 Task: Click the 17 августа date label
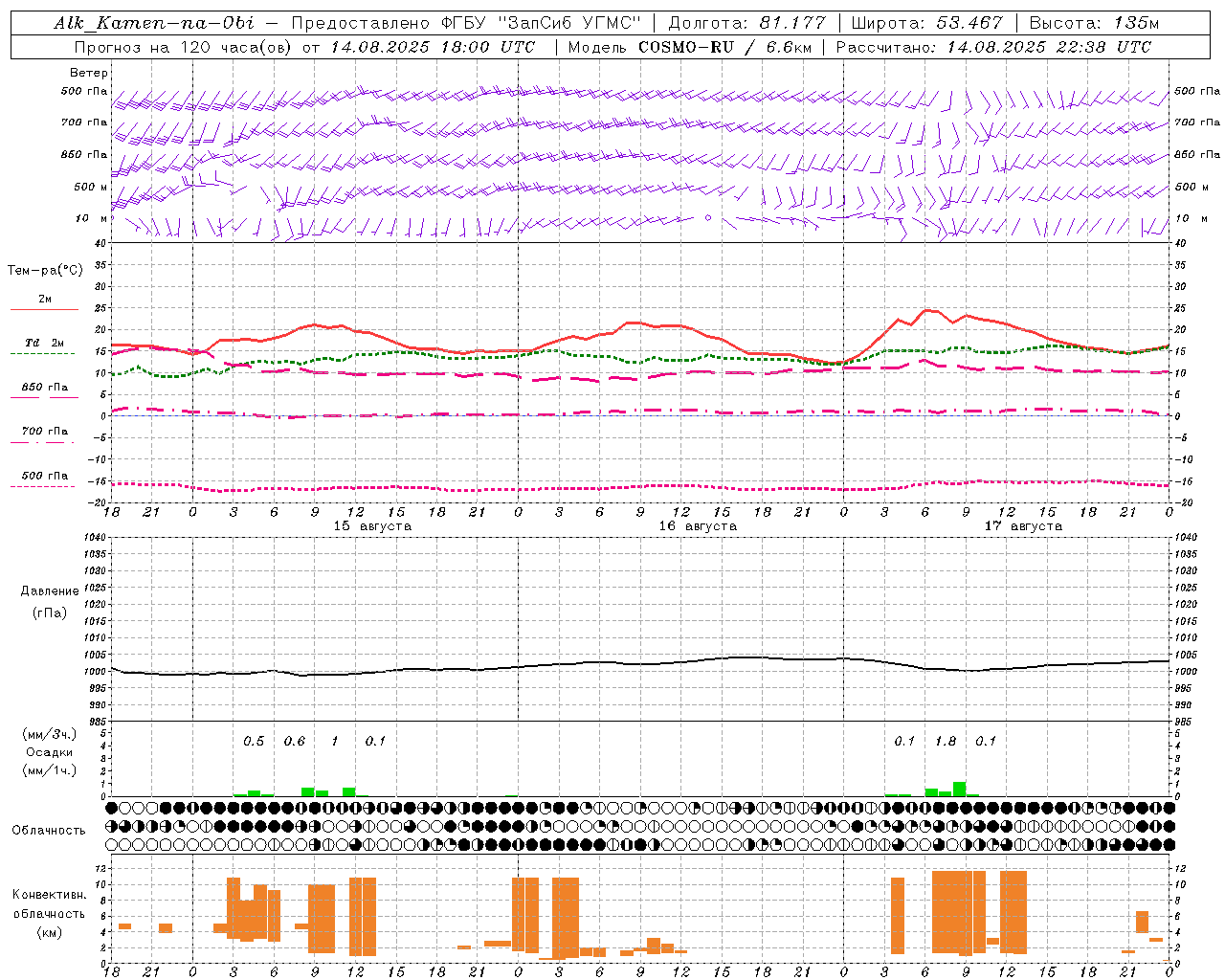click(x=1023, y=526)
